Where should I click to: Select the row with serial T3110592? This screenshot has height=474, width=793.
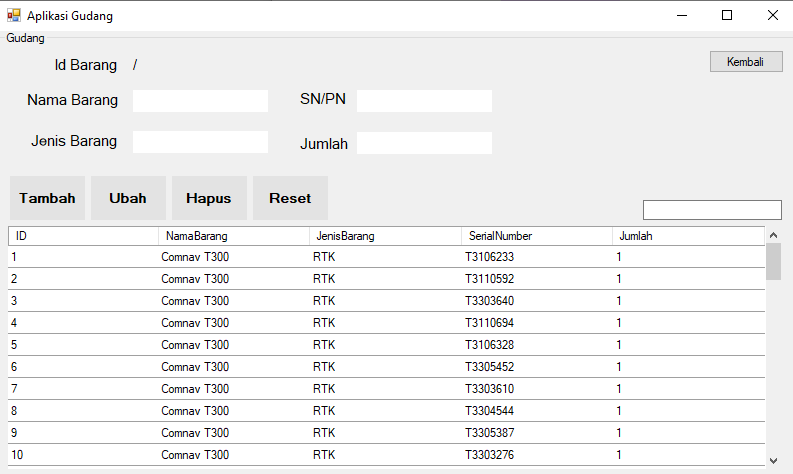tap(386, 279)
